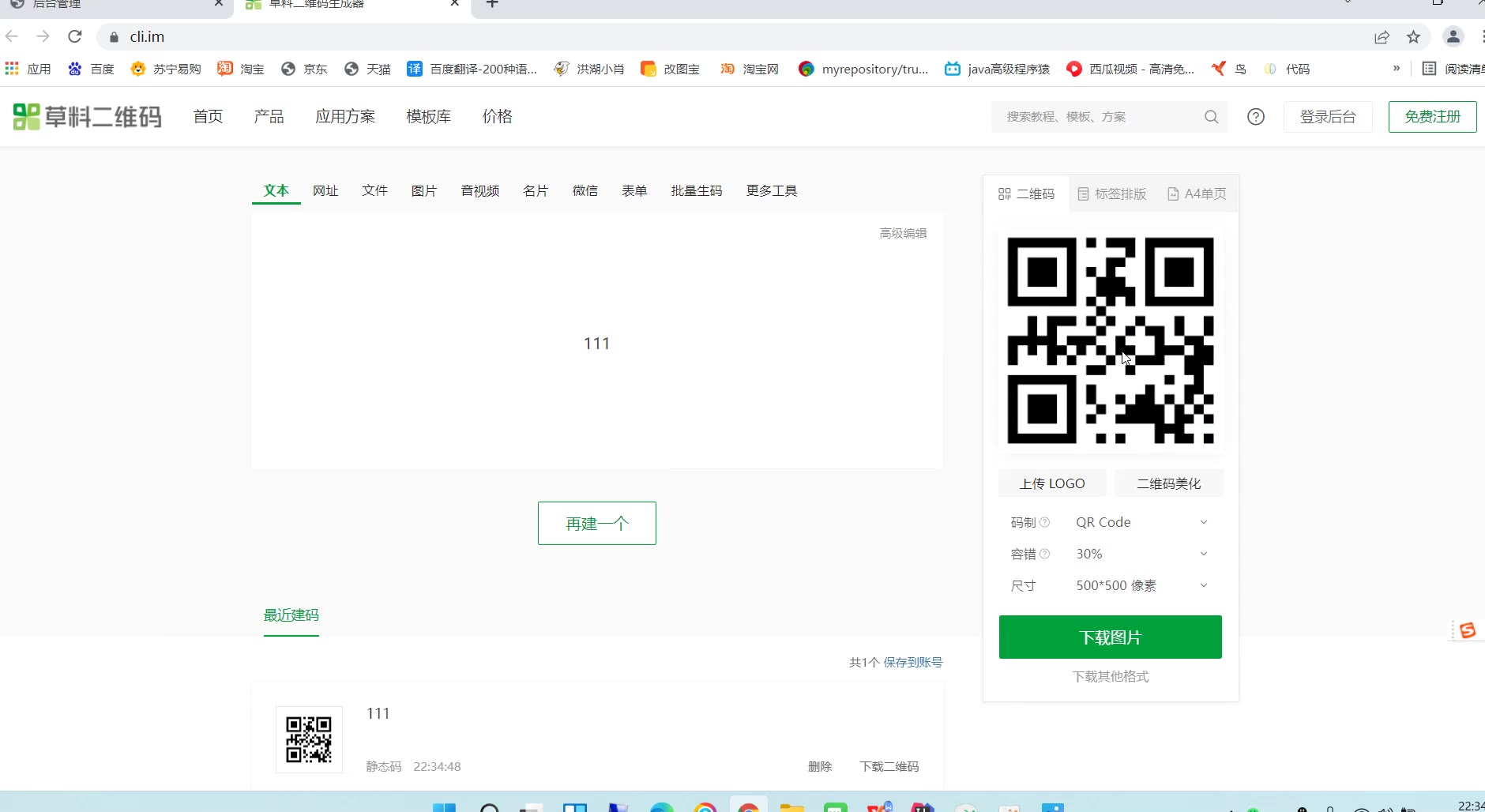1485x812 pixels.
Task: Select the 微信 tab
Action: coord(585,190)
